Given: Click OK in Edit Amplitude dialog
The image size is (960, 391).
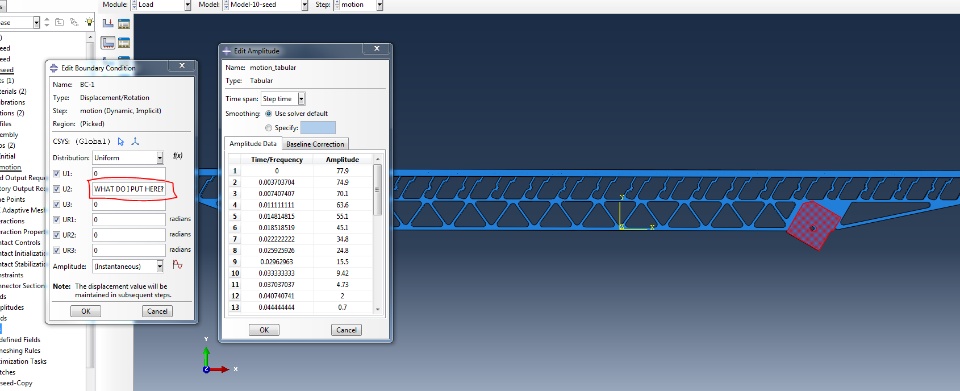Looking at the screenshot, I should point(264,330).
